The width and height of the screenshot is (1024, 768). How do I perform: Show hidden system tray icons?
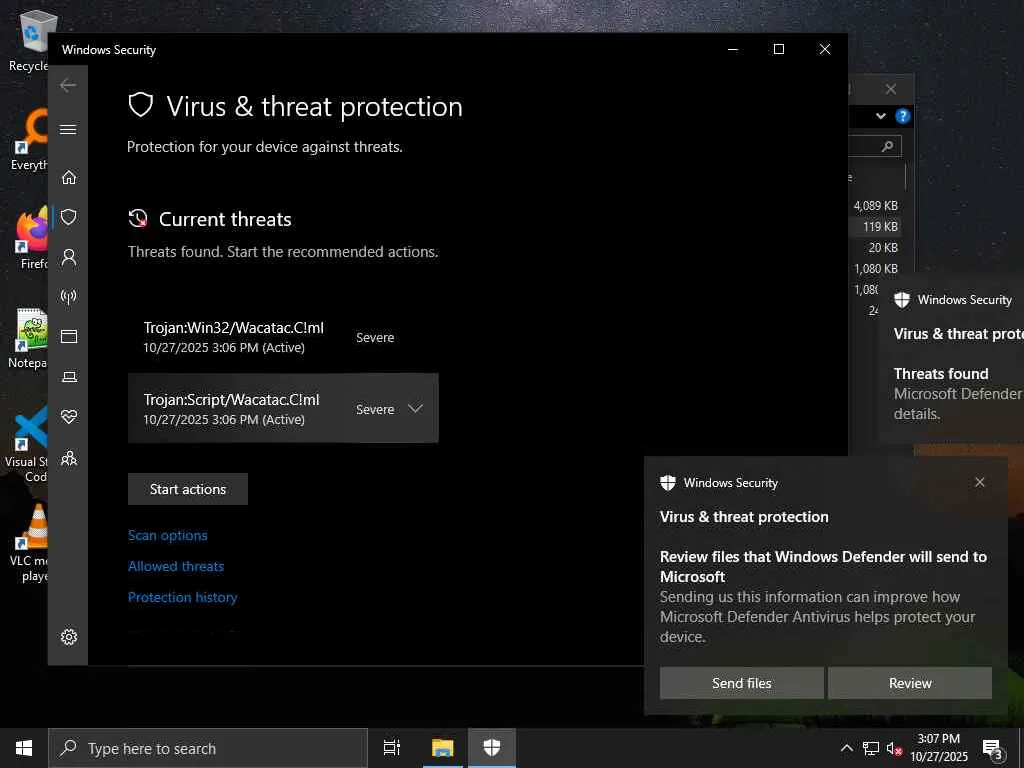[x=846, y=748]
